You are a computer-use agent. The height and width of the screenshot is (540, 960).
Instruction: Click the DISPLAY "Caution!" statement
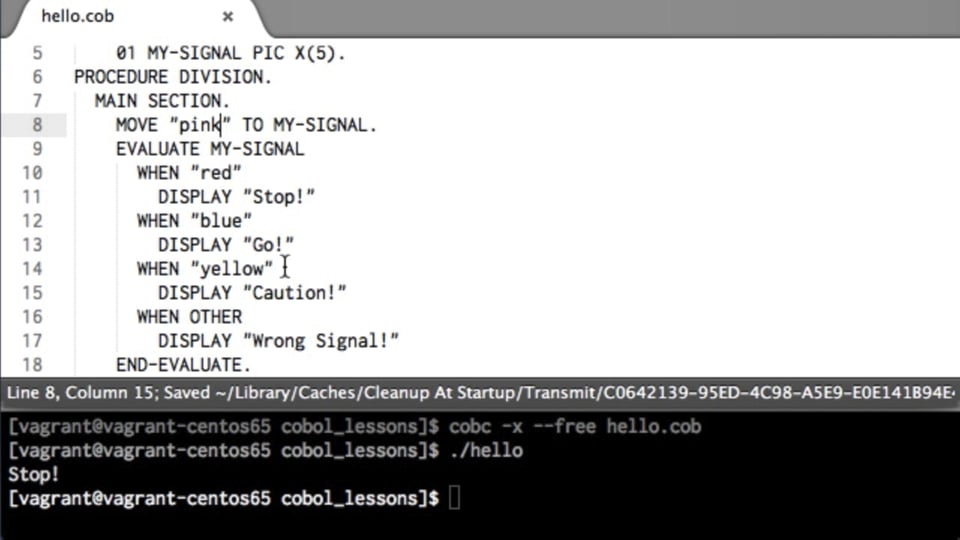click(x=251, y=293)
